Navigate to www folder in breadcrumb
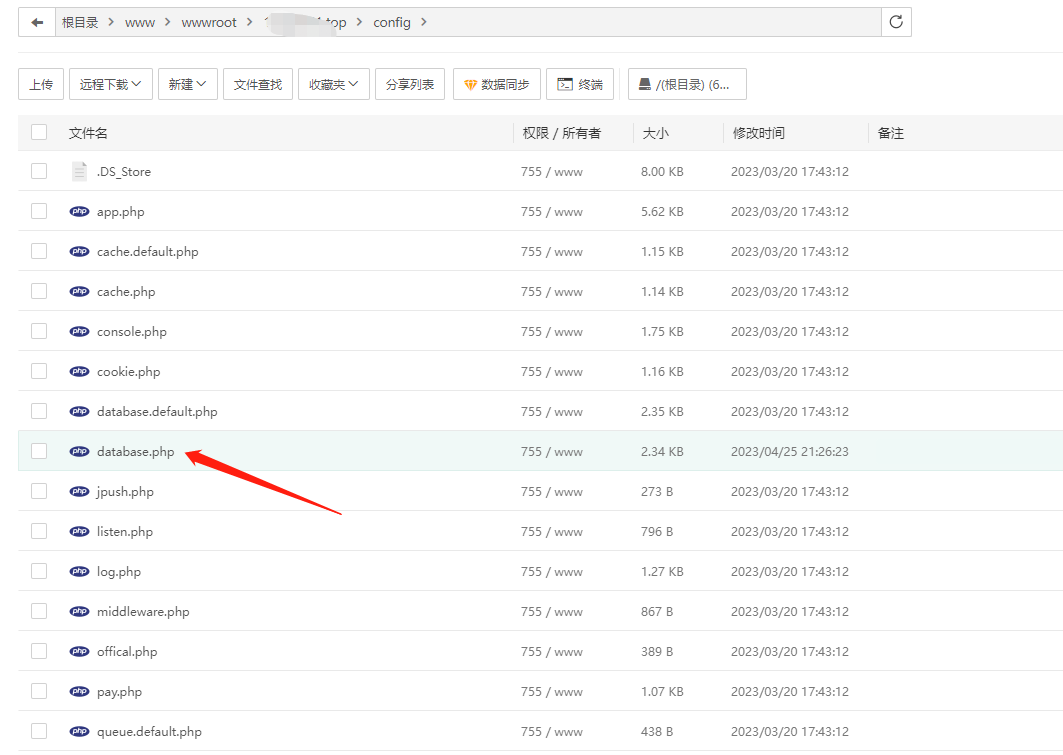Viewport: 1063px width, 755px height. 140,22
